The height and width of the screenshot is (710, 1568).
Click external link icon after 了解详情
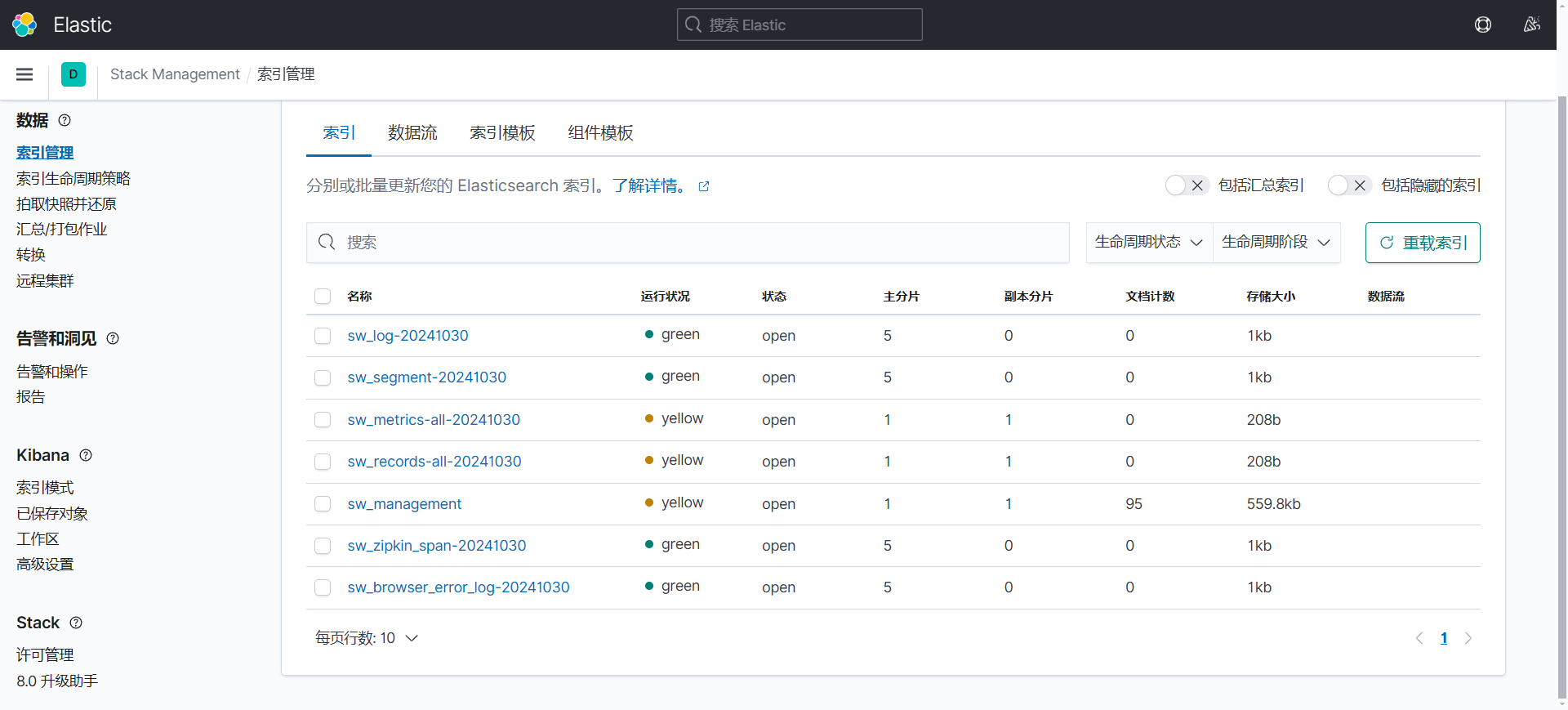704,186
